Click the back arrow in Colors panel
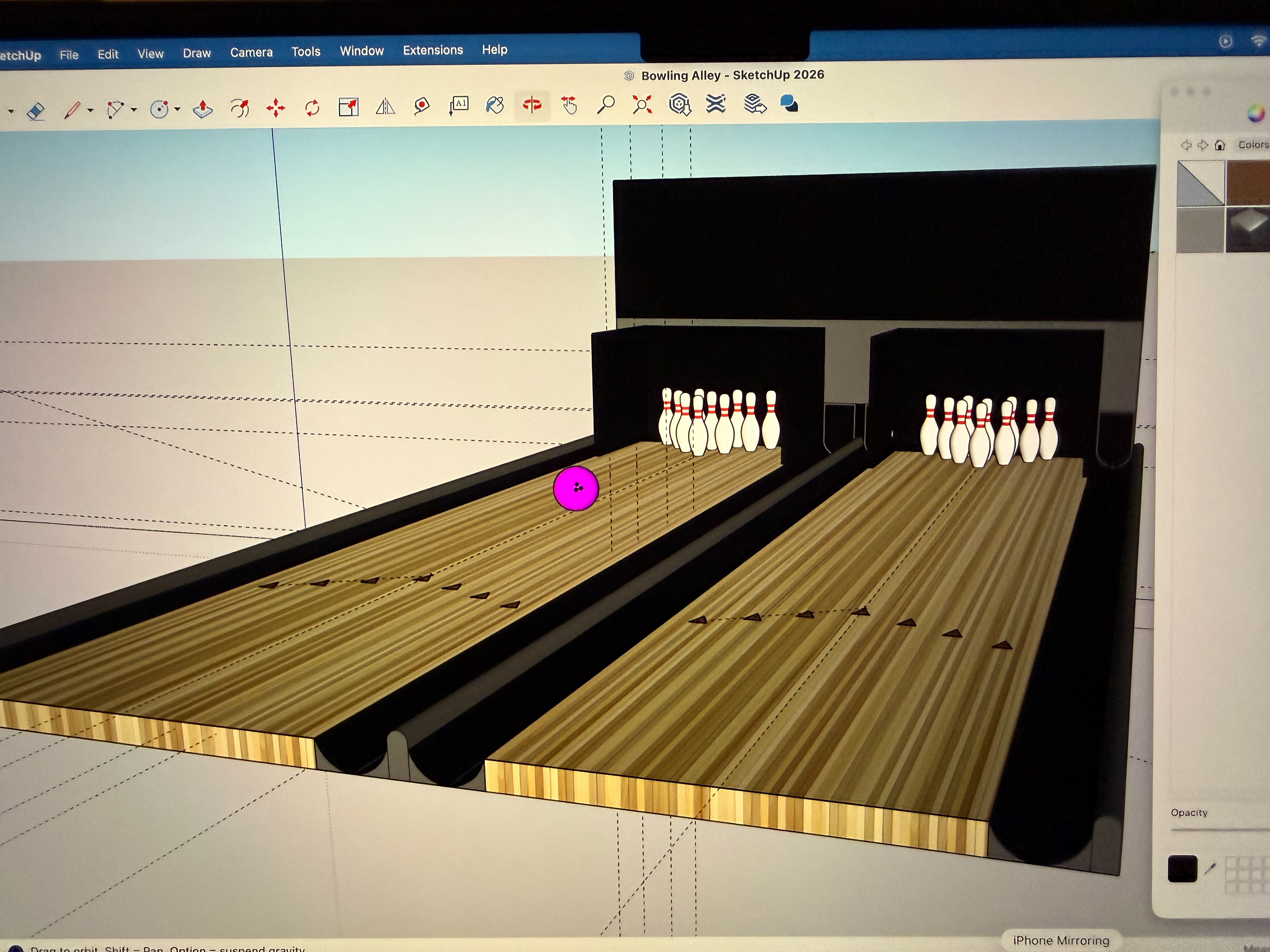The image size is (1270, 952). tap(1186, 145)
